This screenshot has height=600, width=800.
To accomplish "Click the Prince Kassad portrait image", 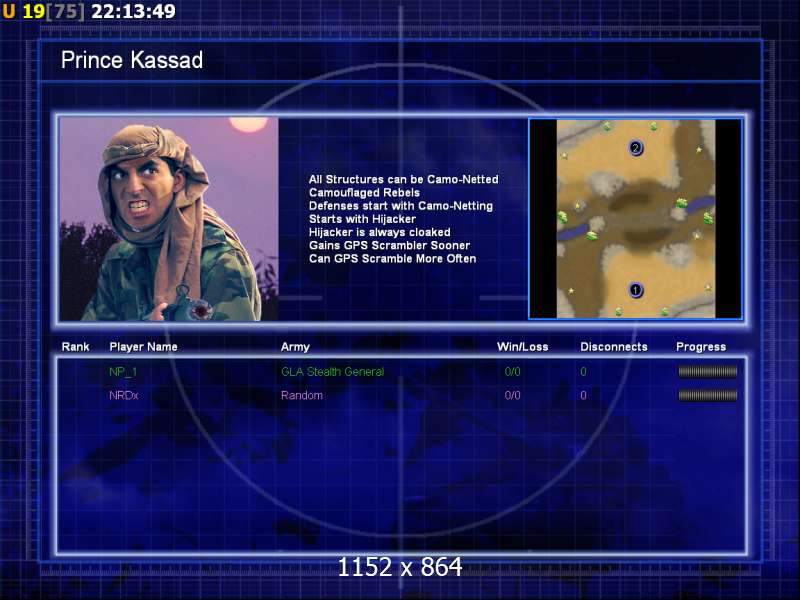I will [x=169, y=219].
